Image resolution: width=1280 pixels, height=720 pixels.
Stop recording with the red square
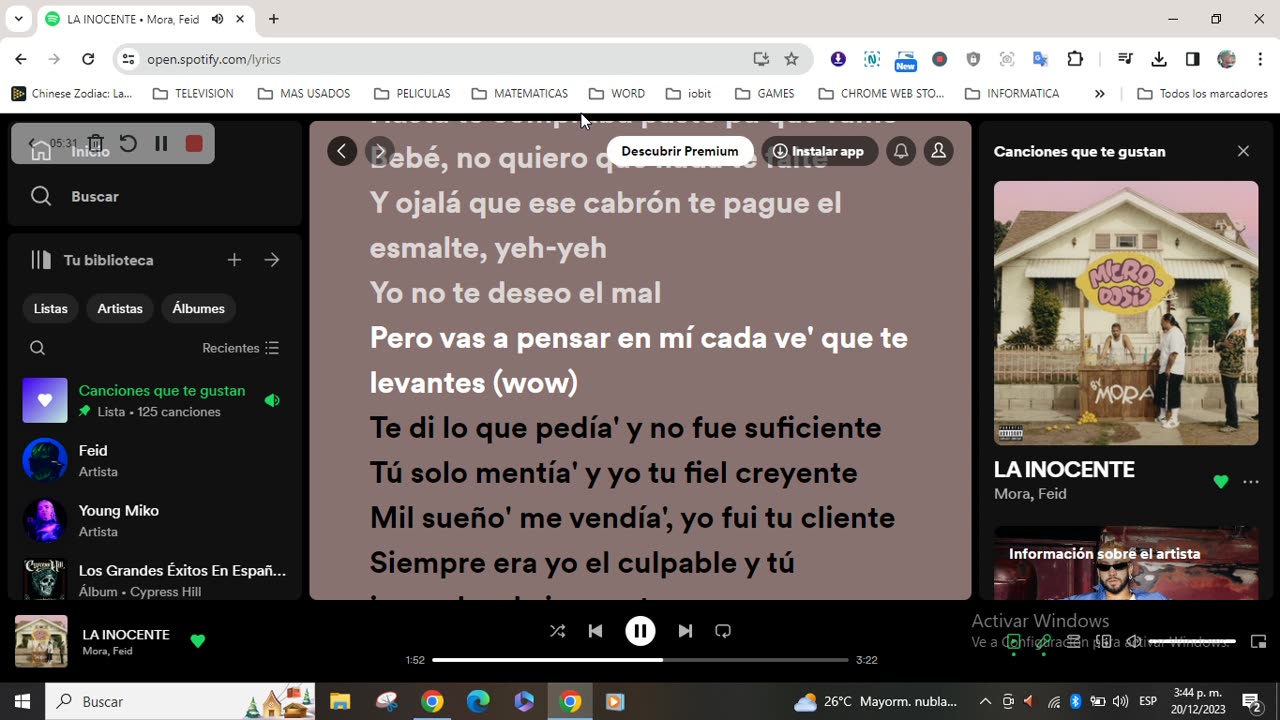(x=194, y=143)
